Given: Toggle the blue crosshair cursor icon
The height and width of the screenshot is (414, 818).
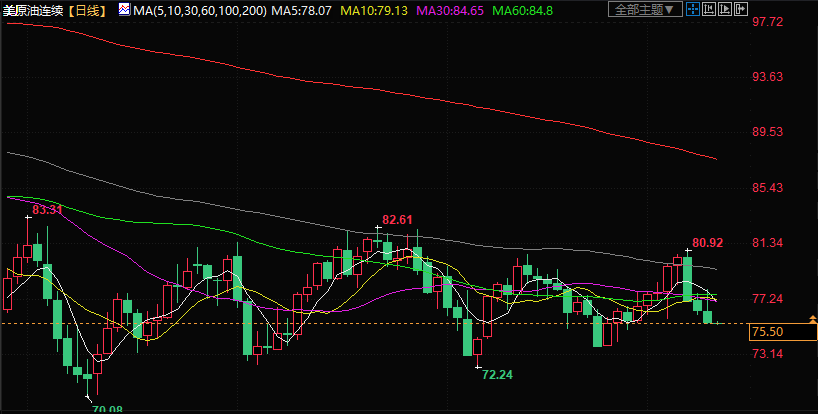Looking at the screenshot, I should [692, 9].
